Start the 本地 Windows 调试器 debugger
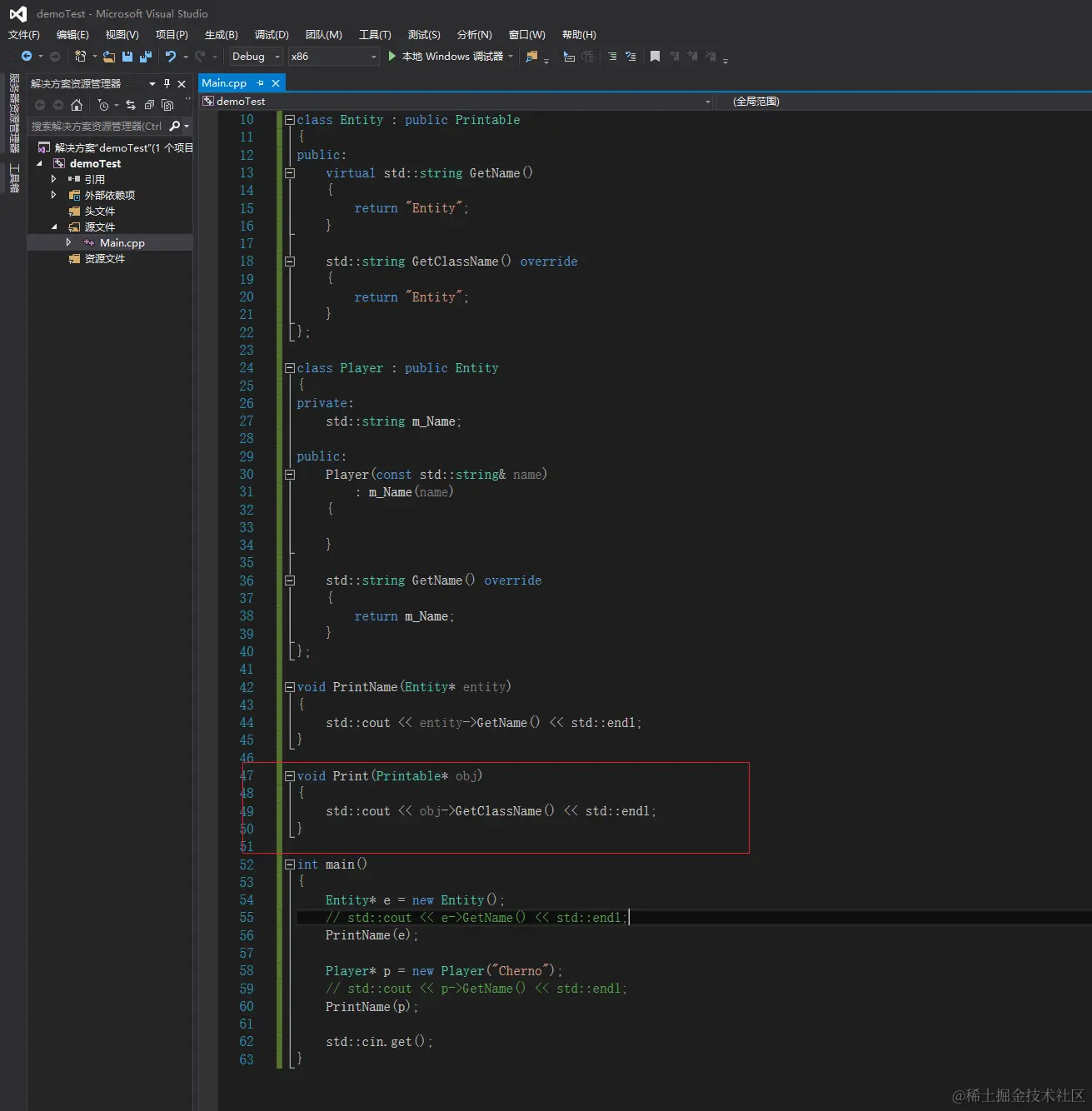 [x=392, y=57]
